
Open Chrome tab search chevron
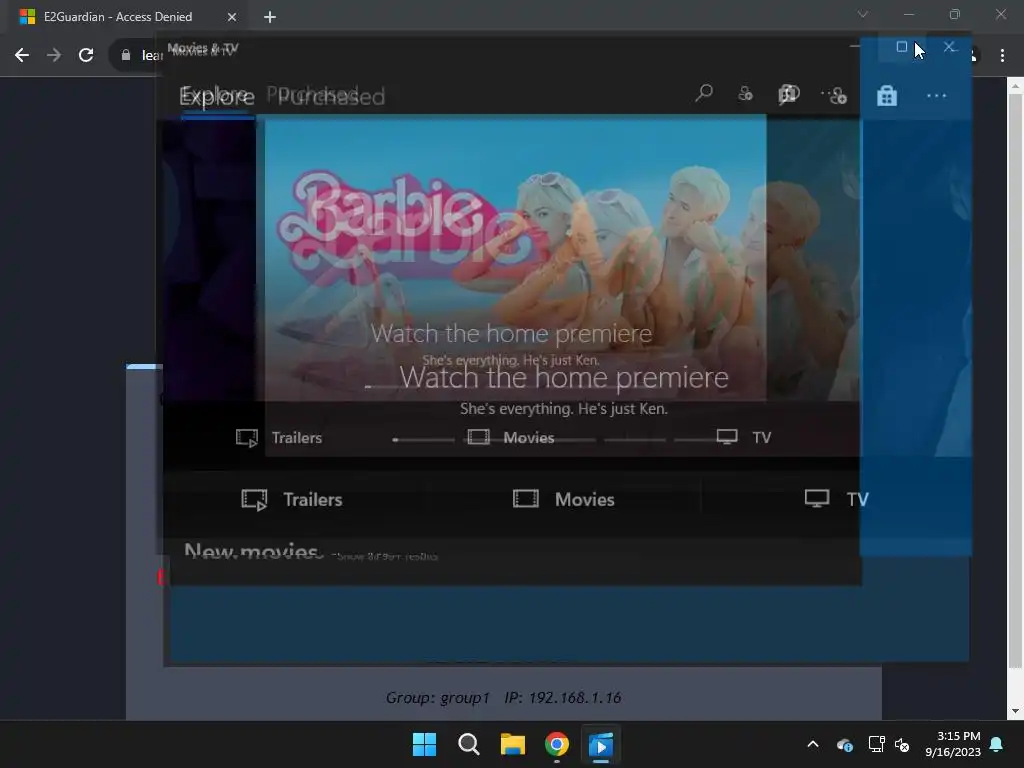(x=863, y=14)
